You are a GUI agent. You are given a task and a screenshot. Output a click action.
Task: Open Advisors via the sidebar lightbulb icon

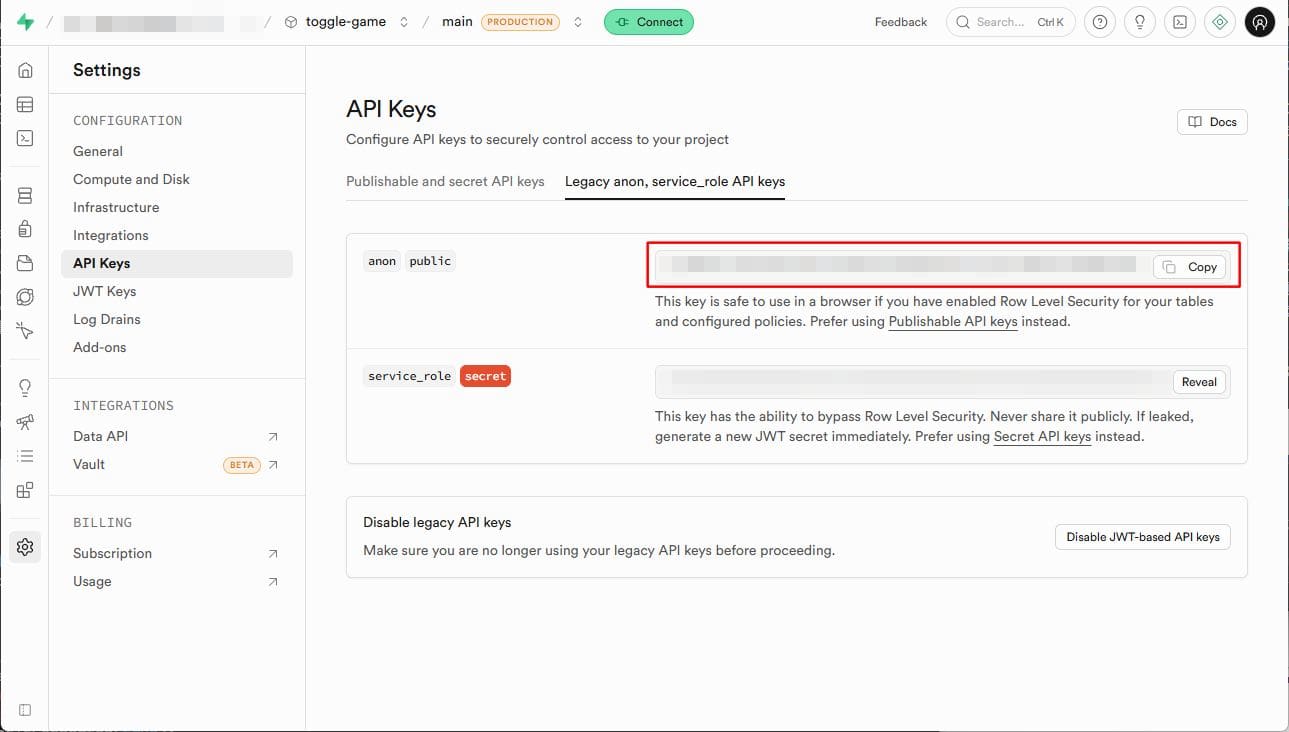pyautogui.click(x=25, y=388)
